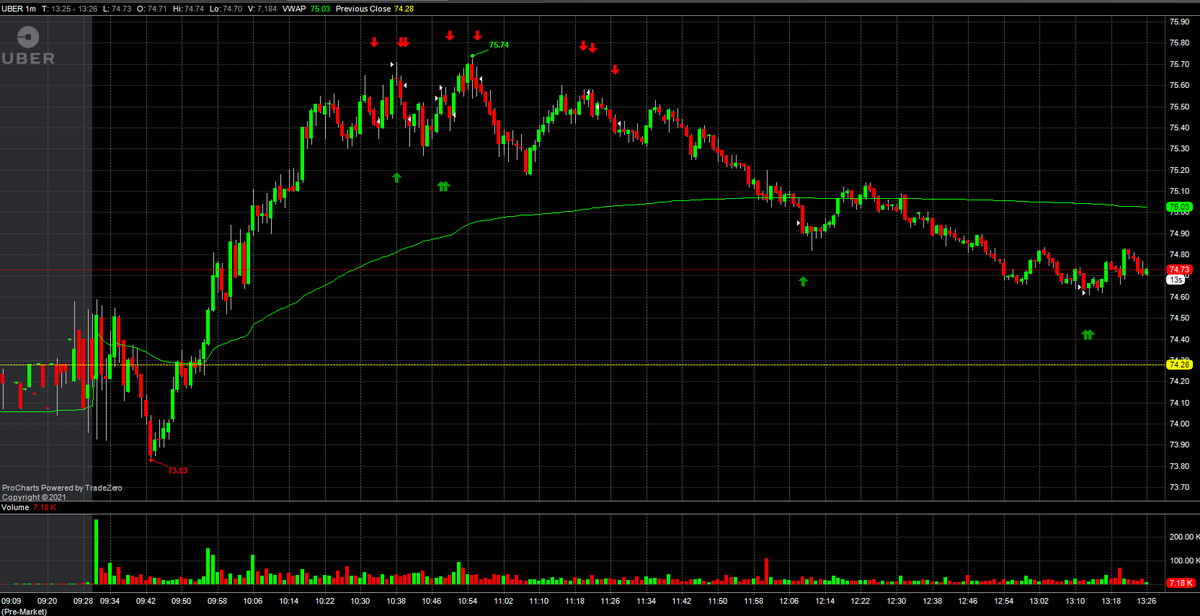Select the red 73.83 session low marker
This screenshot has height=616, width=1200.
(177, 470)
